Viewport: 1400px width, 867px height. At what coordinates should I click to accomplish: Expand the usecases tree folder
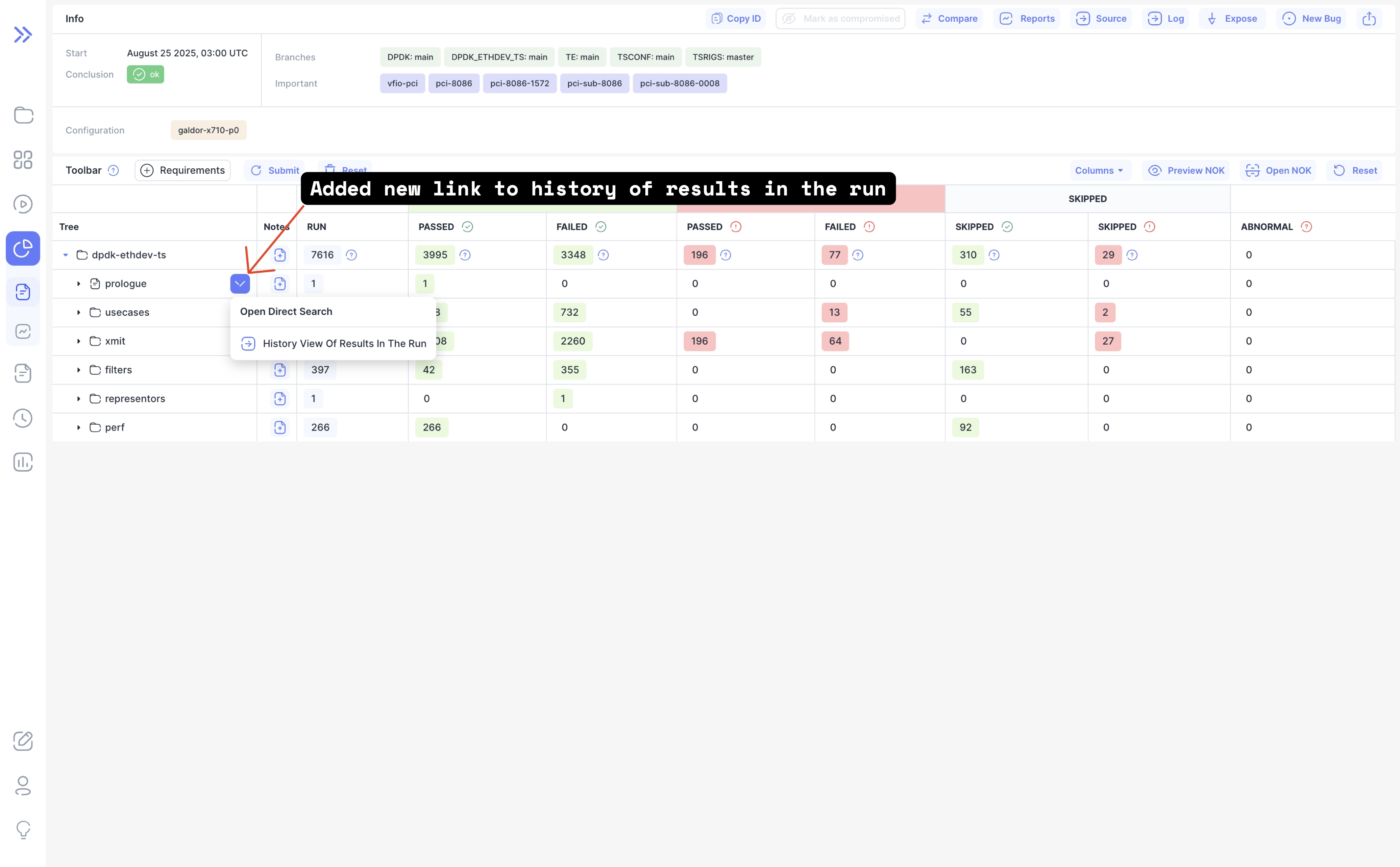(x=78, y=312)
